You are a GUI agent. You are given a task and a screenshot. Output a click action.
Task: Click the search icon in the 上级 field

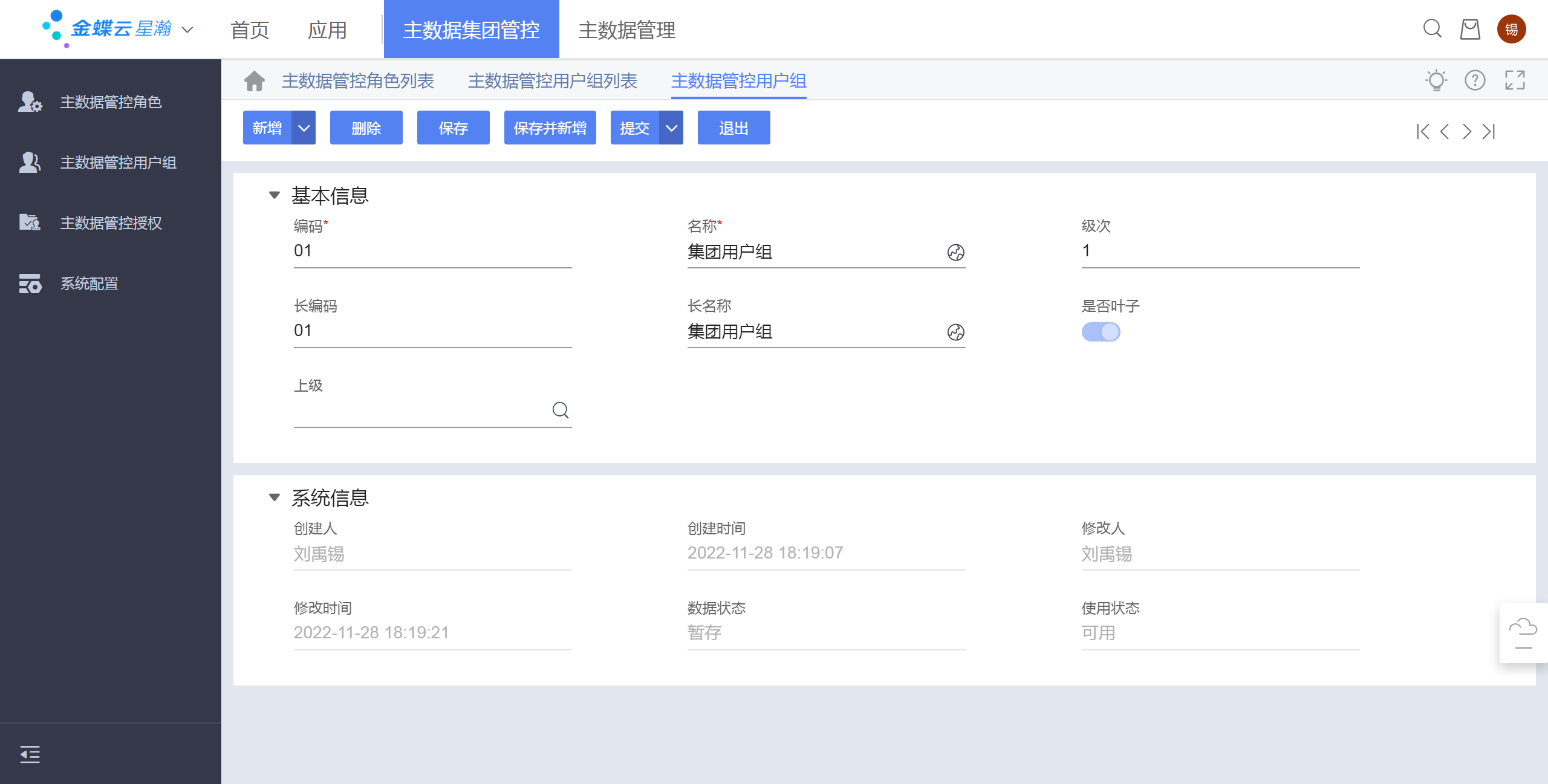tap(561, 410)
